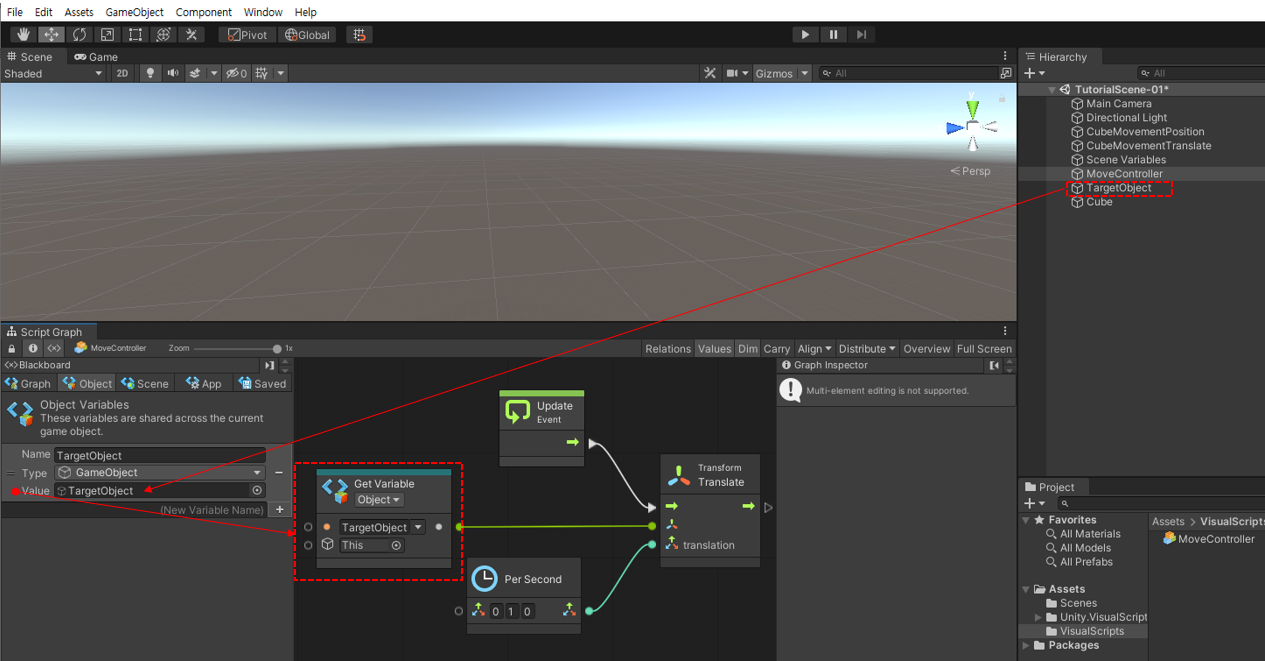Open the GameObject menu
The height and width of the screenshot is (661, 1265).
pyautogui.click(x=134, y=12)
